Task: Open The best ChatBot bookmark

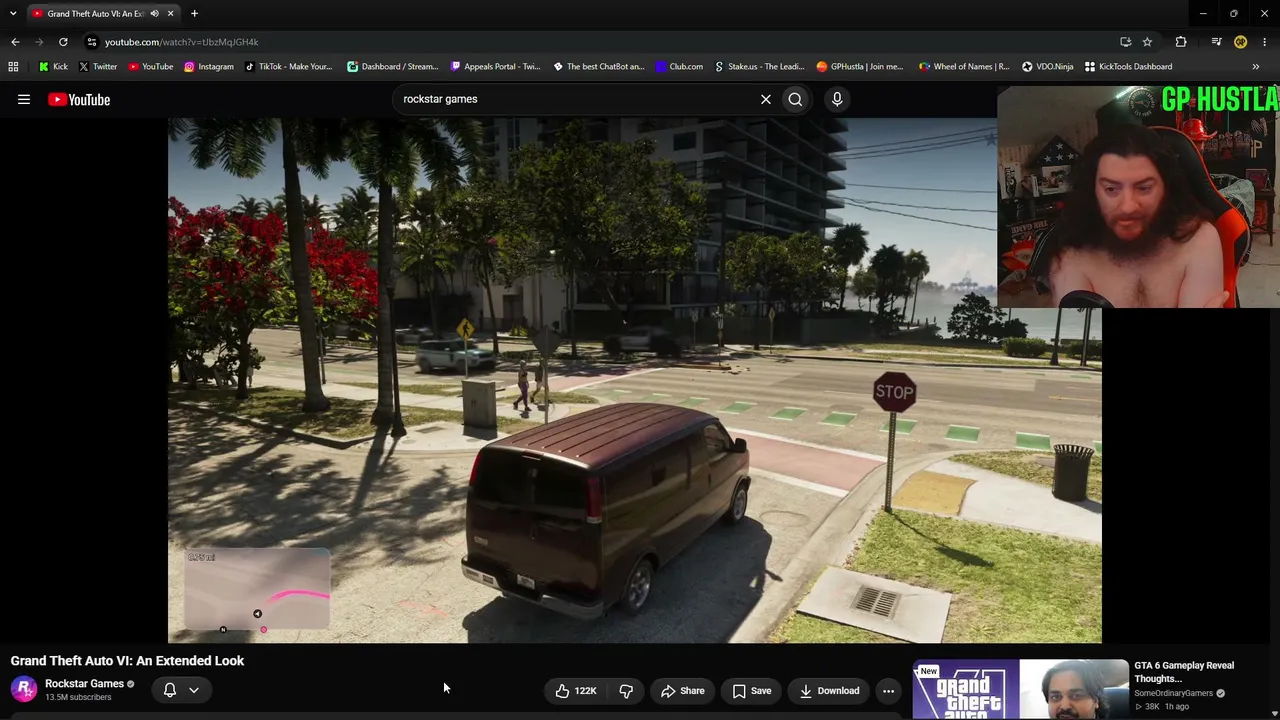Action: [x=598, y=67]
